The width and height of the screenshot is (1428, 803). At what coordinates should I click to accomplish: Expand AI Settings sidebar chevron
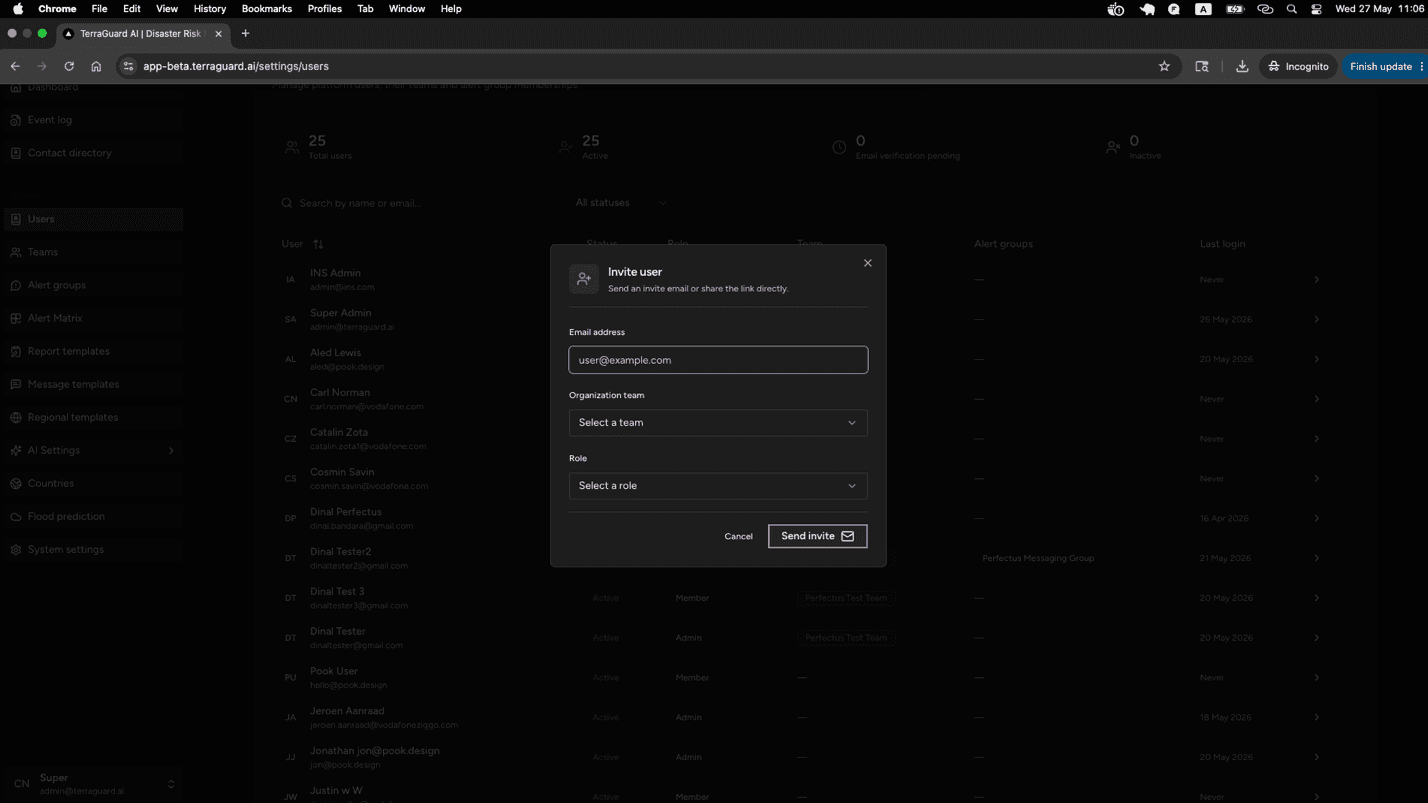171,451
